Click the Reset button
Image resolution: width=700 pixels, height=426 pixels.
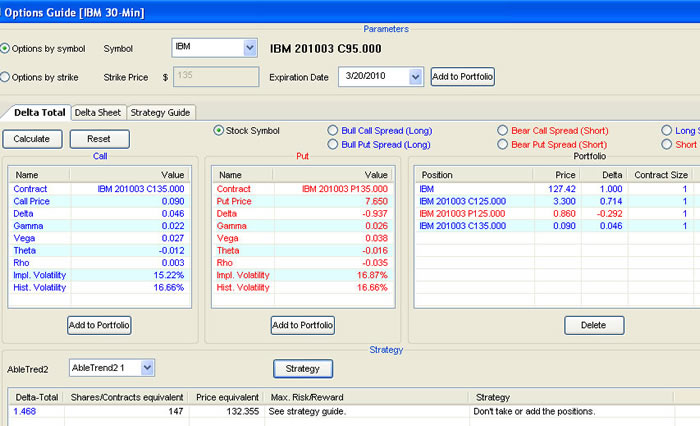coord(98,139)
